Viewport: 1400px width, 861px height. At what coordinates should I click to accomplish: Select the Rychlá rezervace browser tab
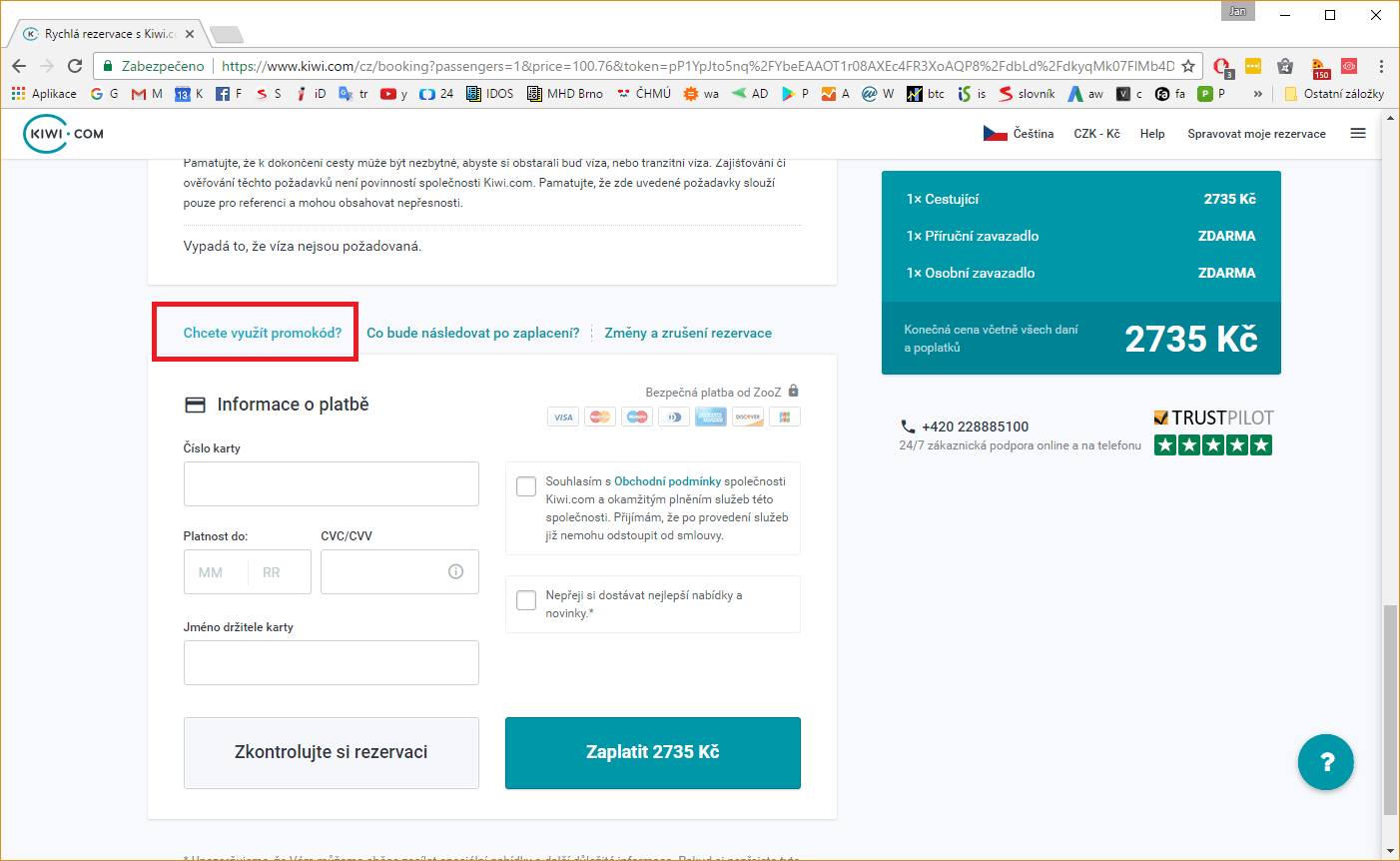(x=108, y=34)
